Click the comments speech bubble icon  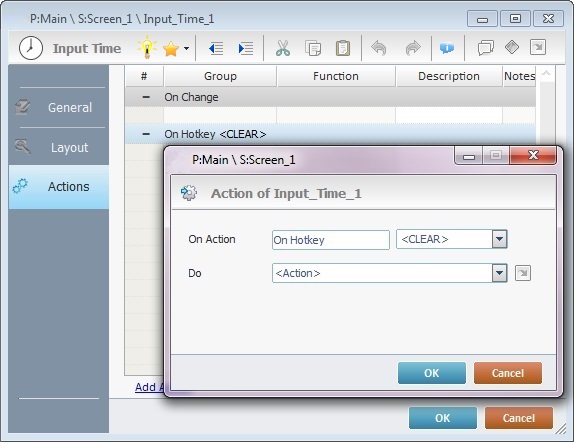[486, 48]
